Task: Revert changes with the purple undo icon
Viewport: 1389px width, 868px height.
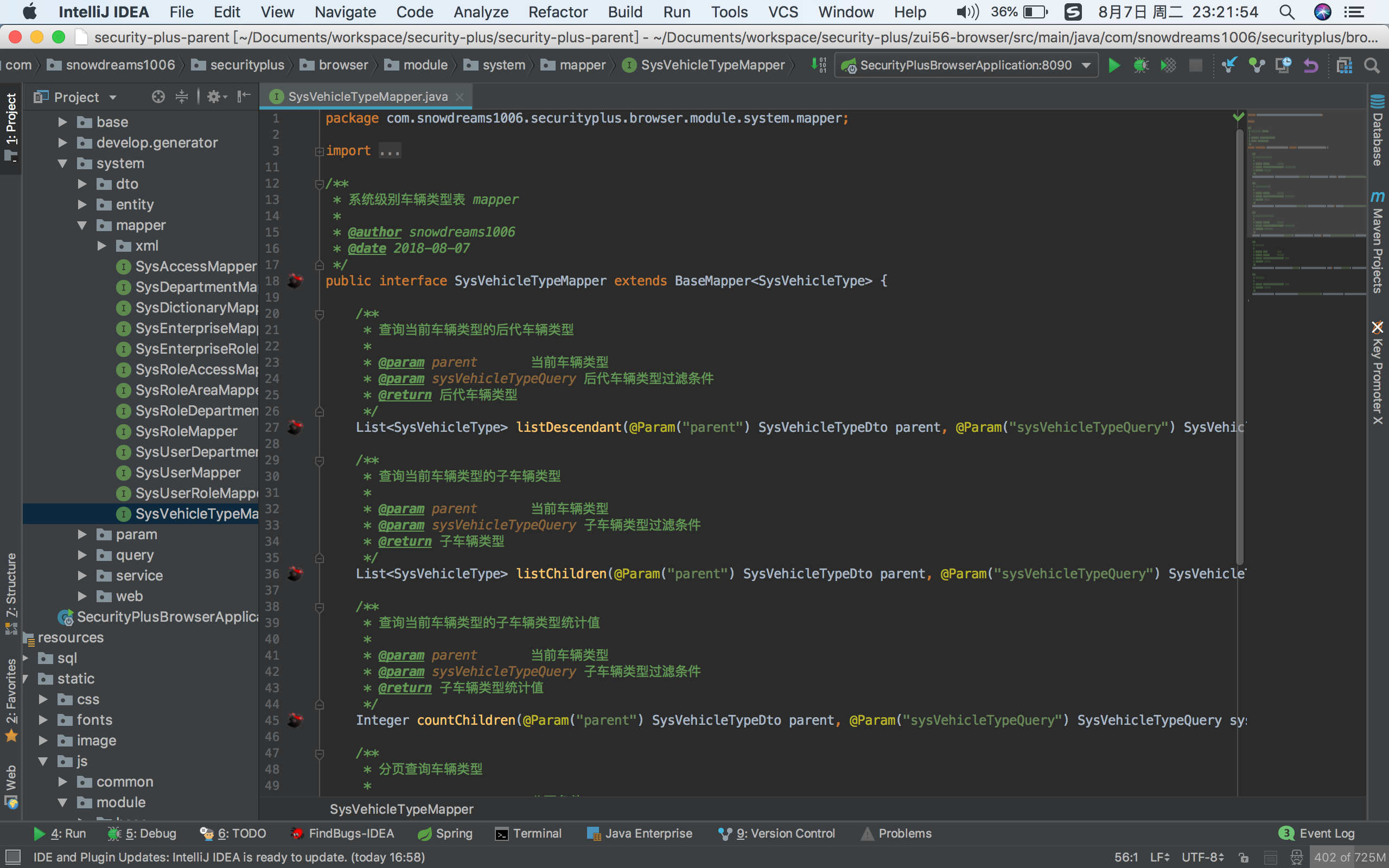Action: pos(1311,66)
